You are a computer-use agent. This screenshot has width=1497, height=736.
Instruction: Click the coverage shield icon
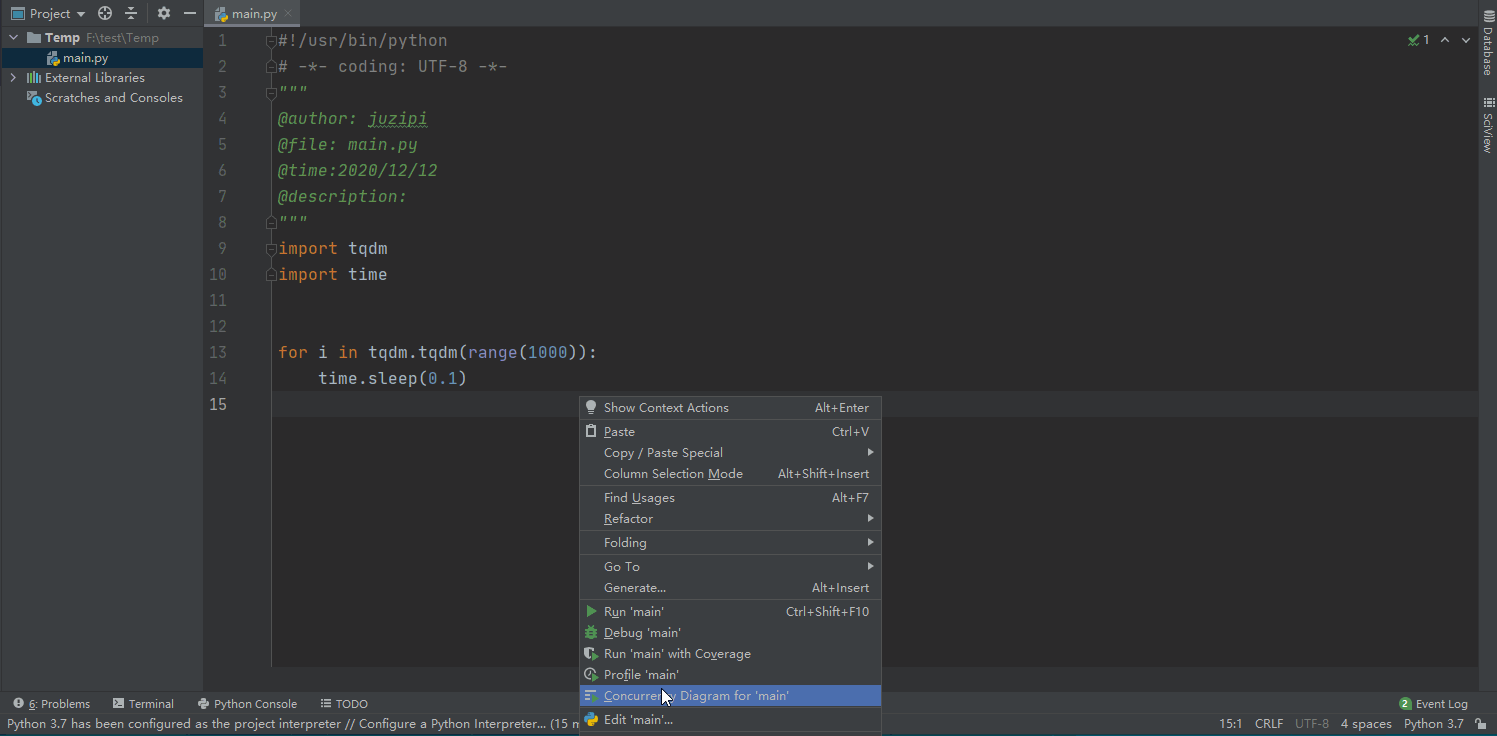click(x=591, y=654)
